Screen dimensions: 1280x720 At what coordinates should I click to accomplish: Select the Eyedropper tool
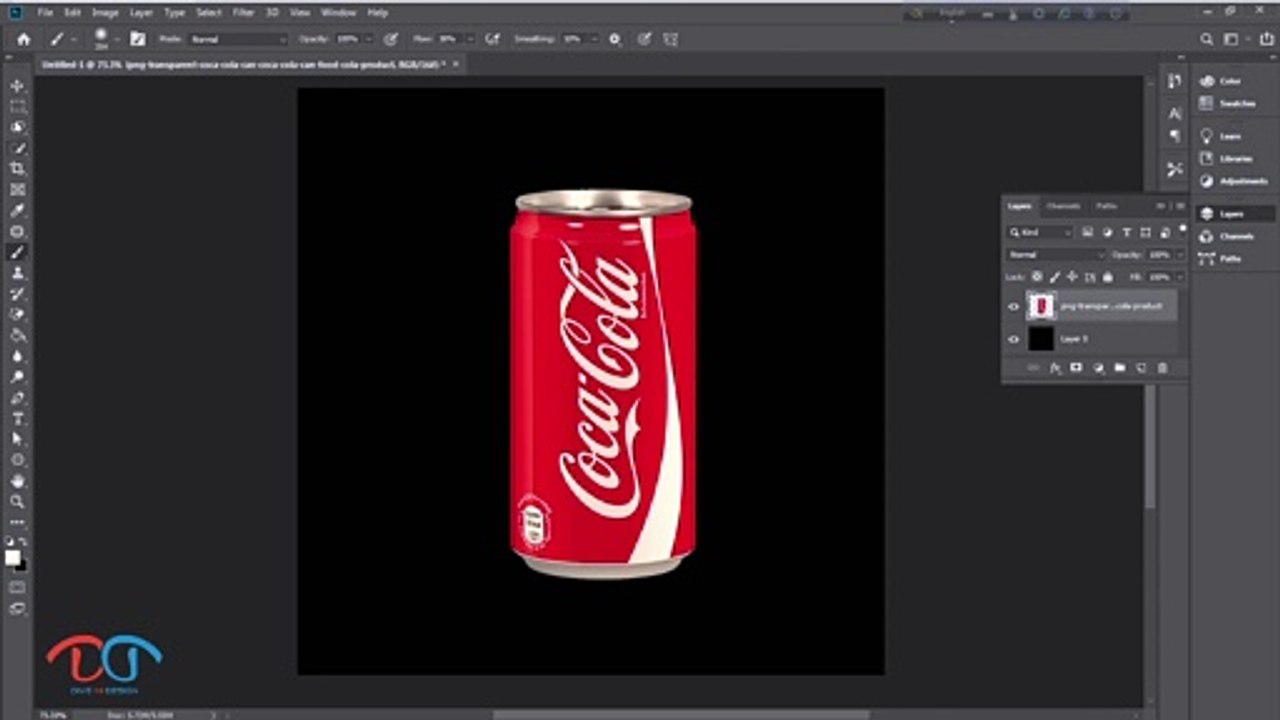pos(18,211)
